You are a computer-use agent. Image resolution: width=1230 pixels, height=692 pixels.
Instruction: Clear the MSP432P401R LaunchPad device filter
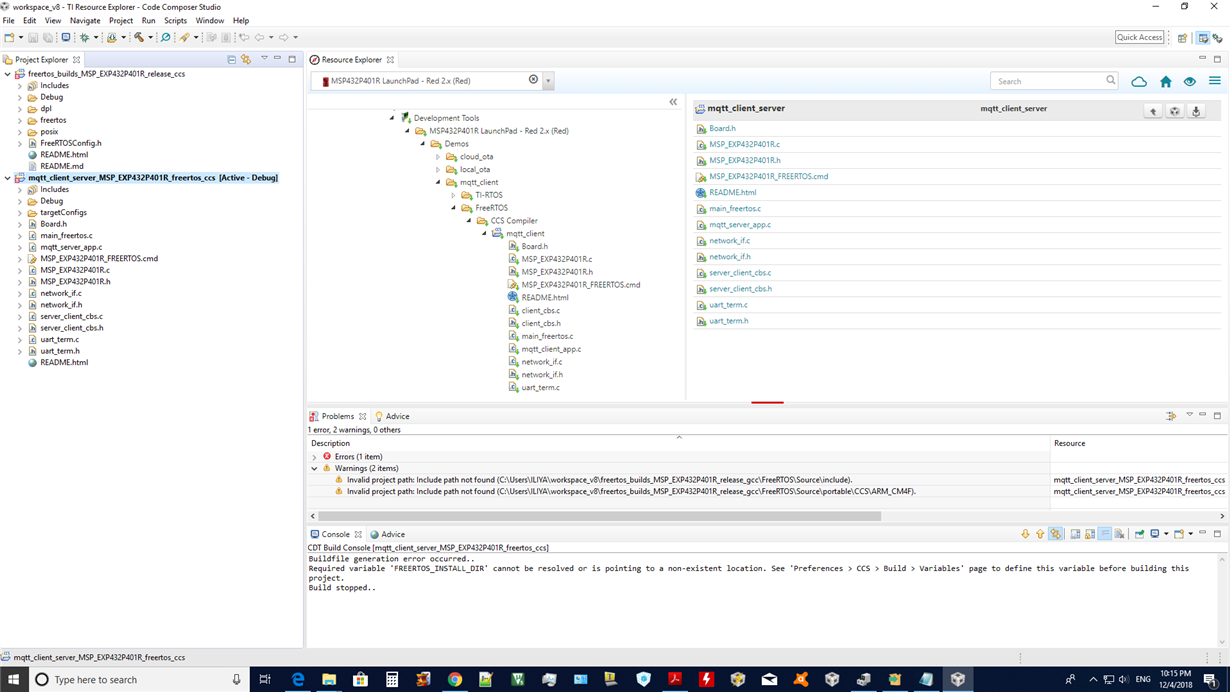[x=533, y=80]
